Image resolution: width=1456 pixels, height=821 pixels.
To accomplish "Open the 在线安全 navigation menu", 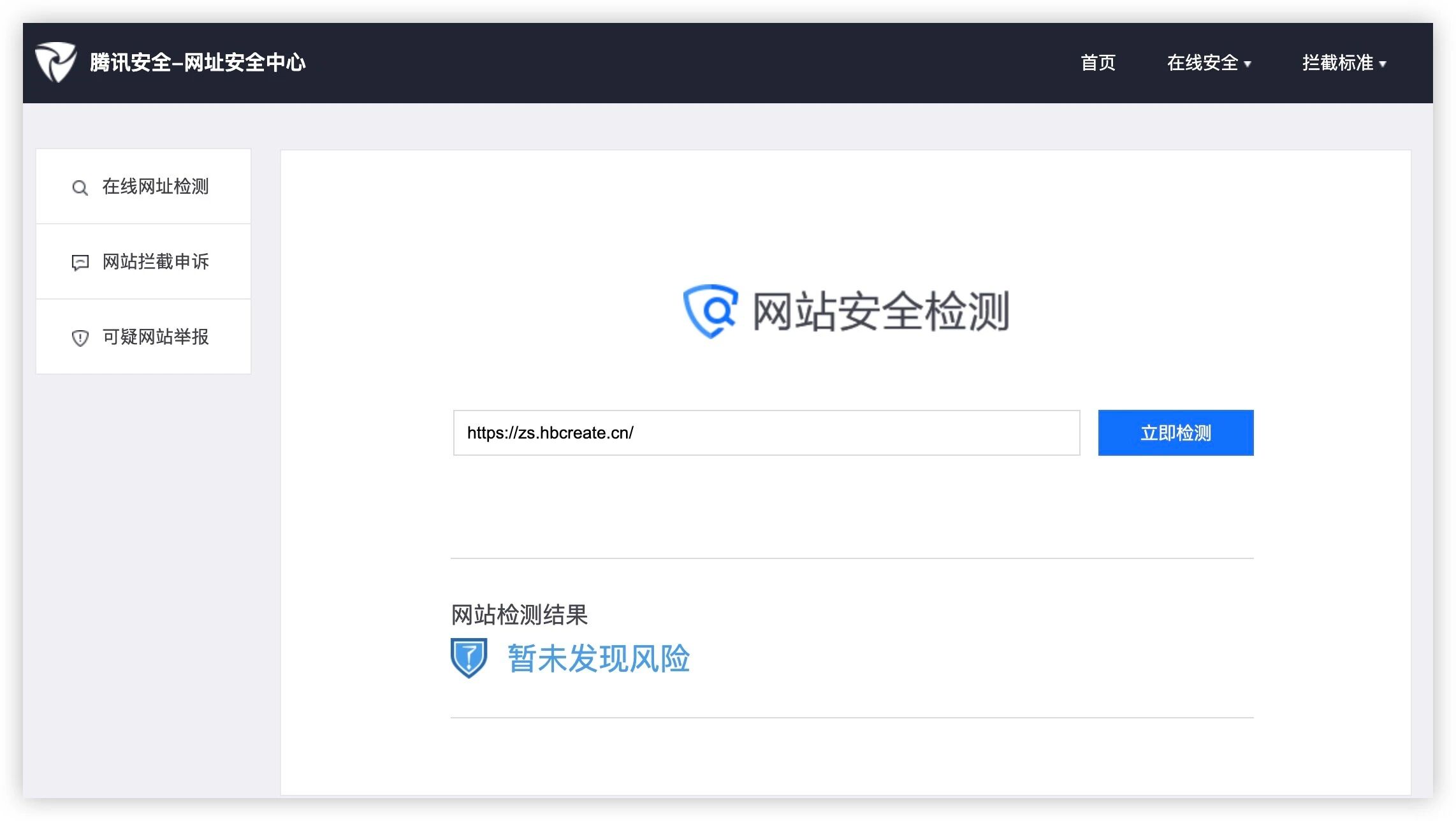I will 1202,62.
